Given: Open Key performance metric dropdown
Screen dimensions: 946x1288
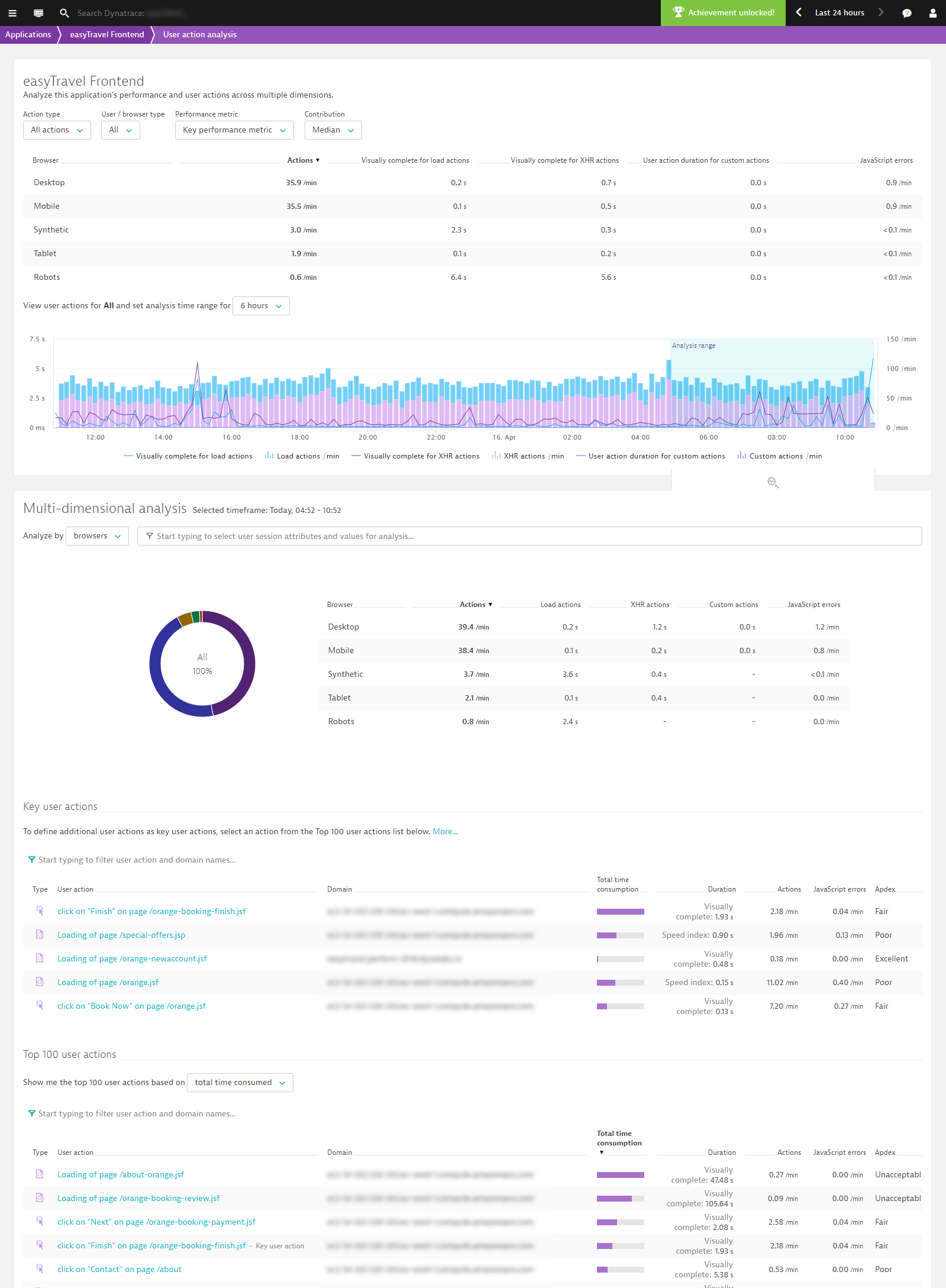Looking at the screenshot, I should tap(234, 130).
